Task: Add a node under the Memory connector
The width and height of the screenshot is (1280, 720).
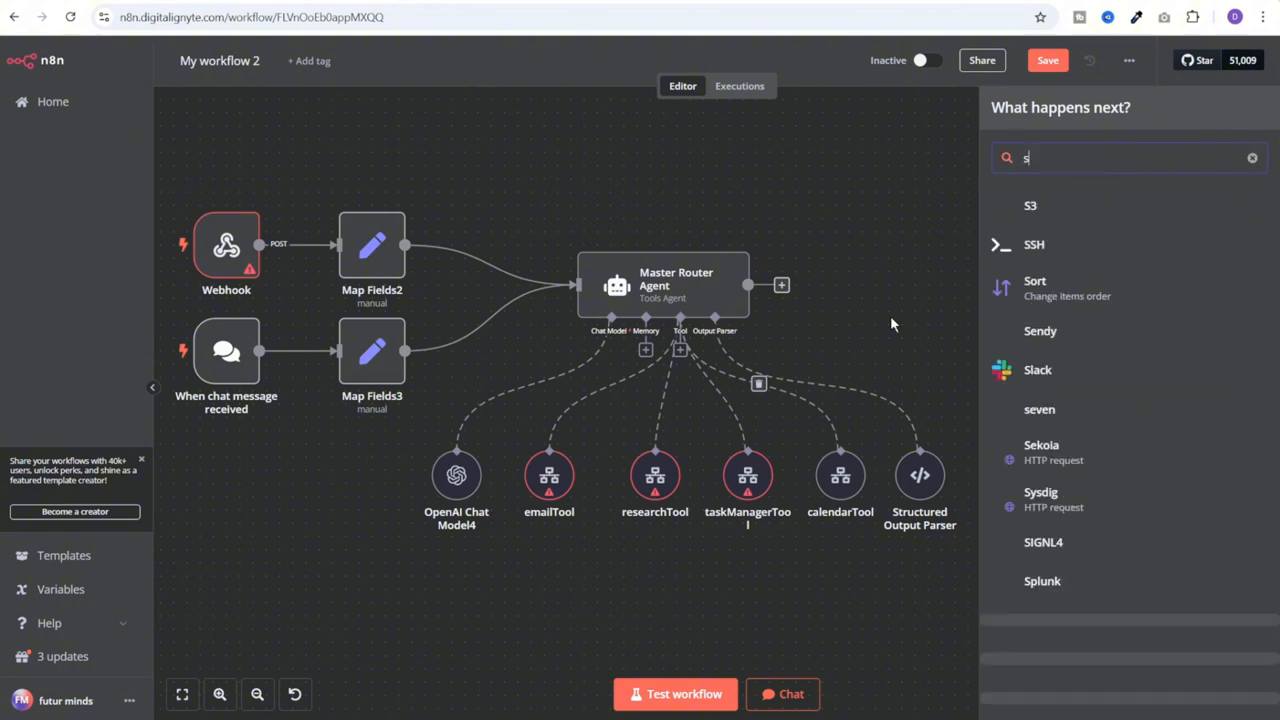Action: pos(646,349)
